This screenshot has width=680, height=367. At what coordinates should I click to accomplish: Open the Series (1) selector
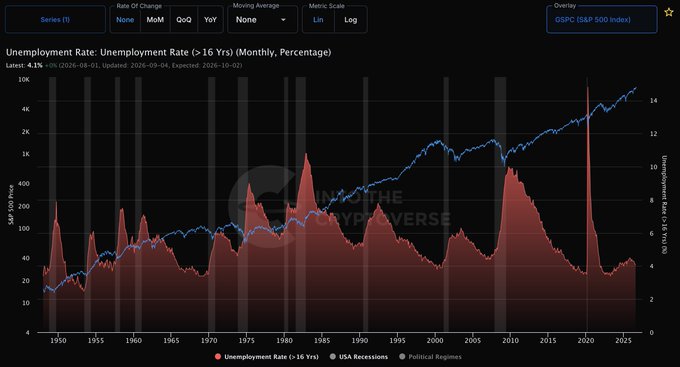(55, 20)
